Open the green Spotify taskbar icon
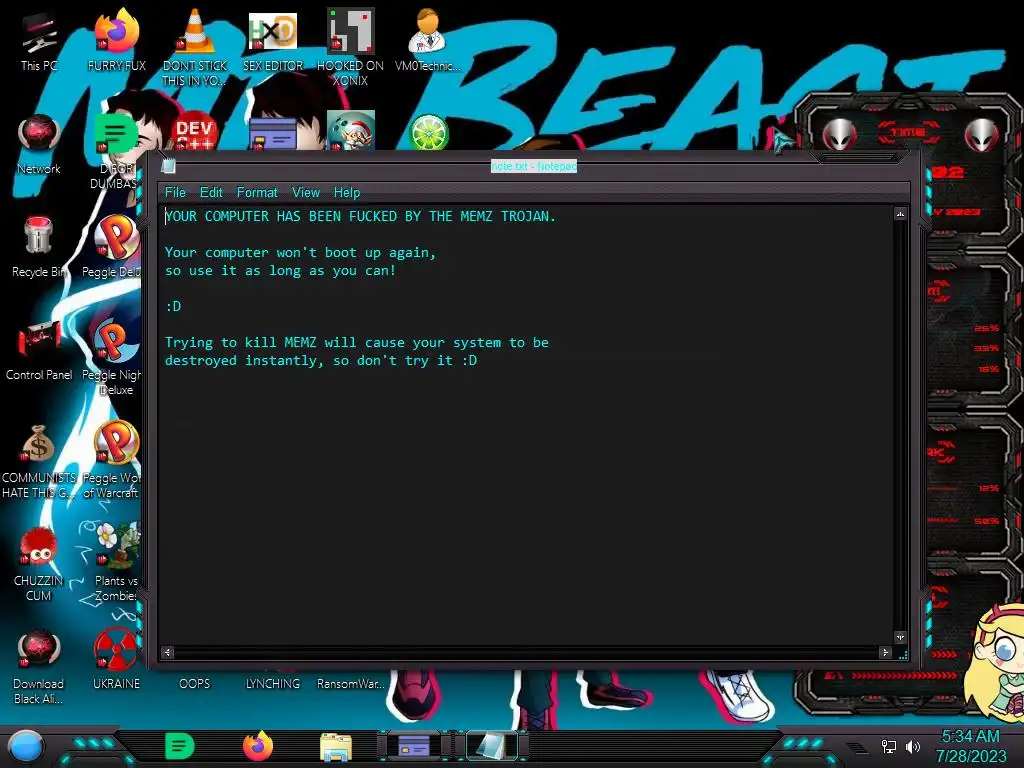 coord(180,746)
